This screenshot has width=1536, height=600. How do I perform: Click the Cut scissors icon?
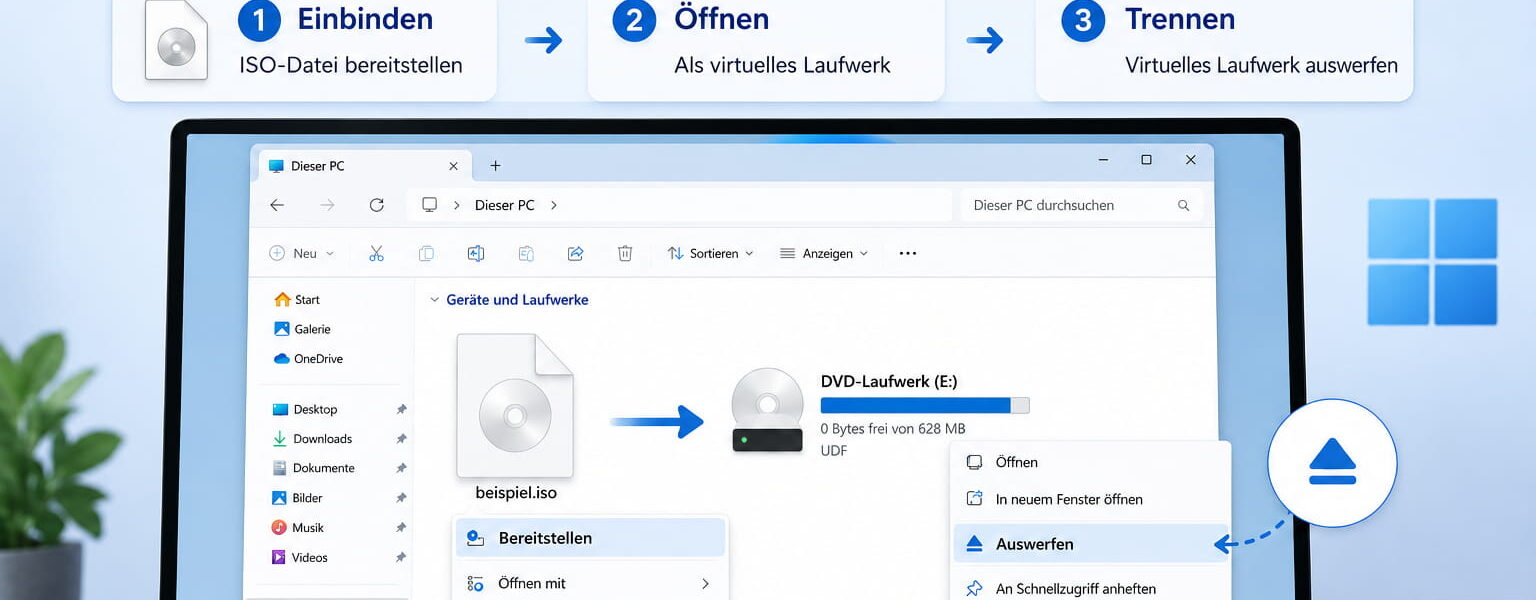tap(376, 254)
